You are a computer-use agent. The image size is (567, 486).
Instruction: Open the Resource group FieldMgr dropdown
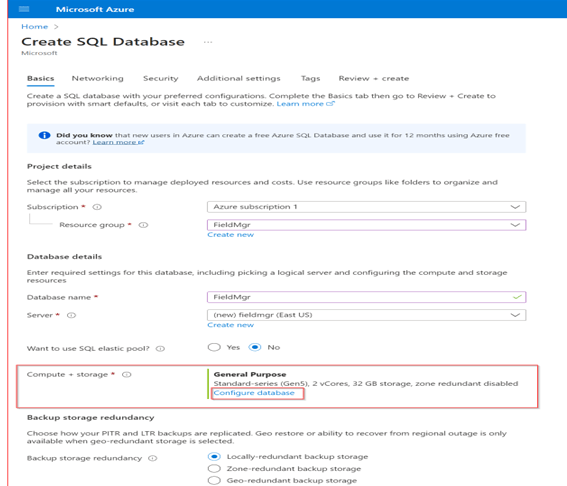click(x=366, y=225)
